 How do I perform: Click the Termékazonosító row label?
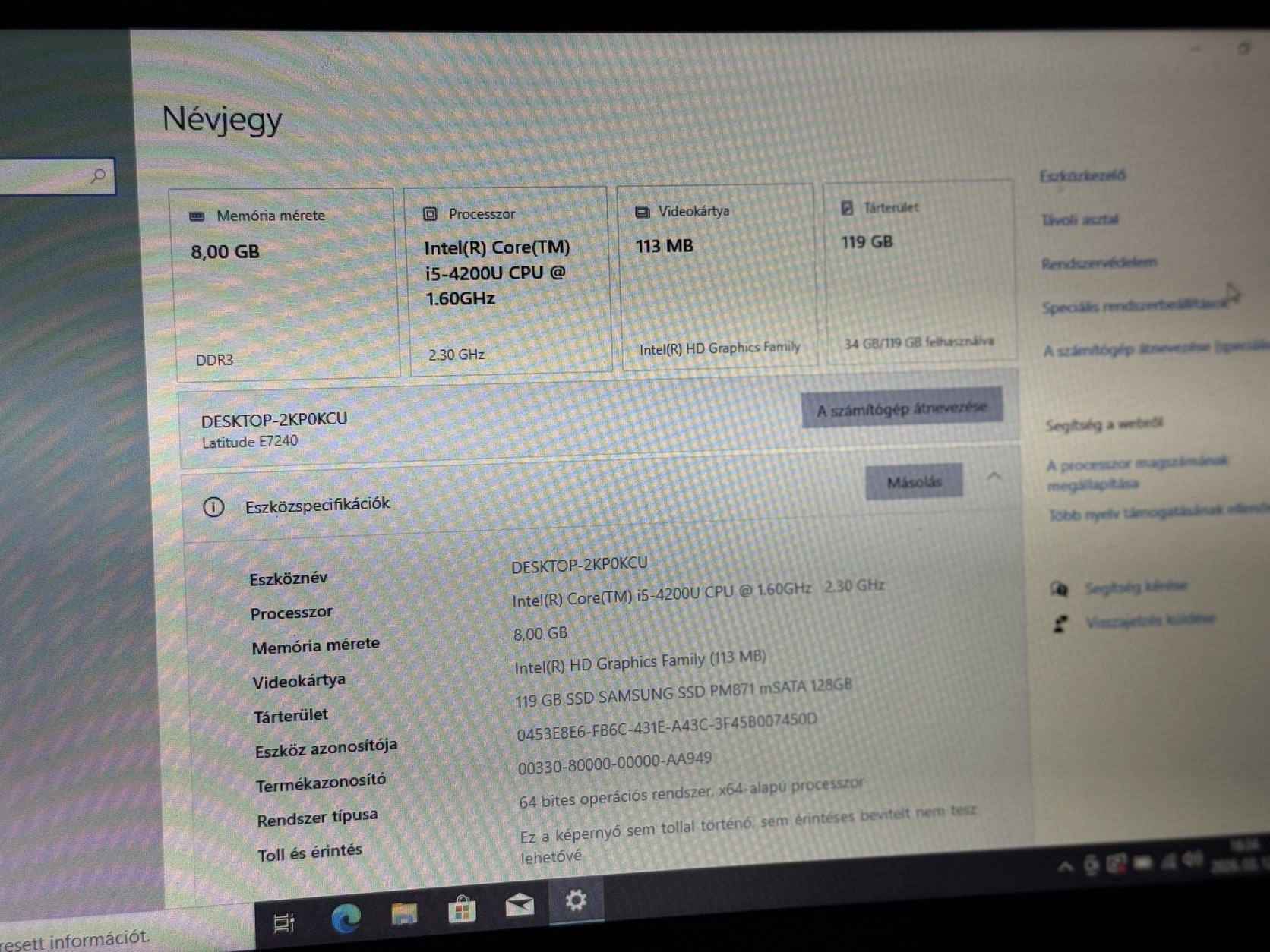coord(321,783)
